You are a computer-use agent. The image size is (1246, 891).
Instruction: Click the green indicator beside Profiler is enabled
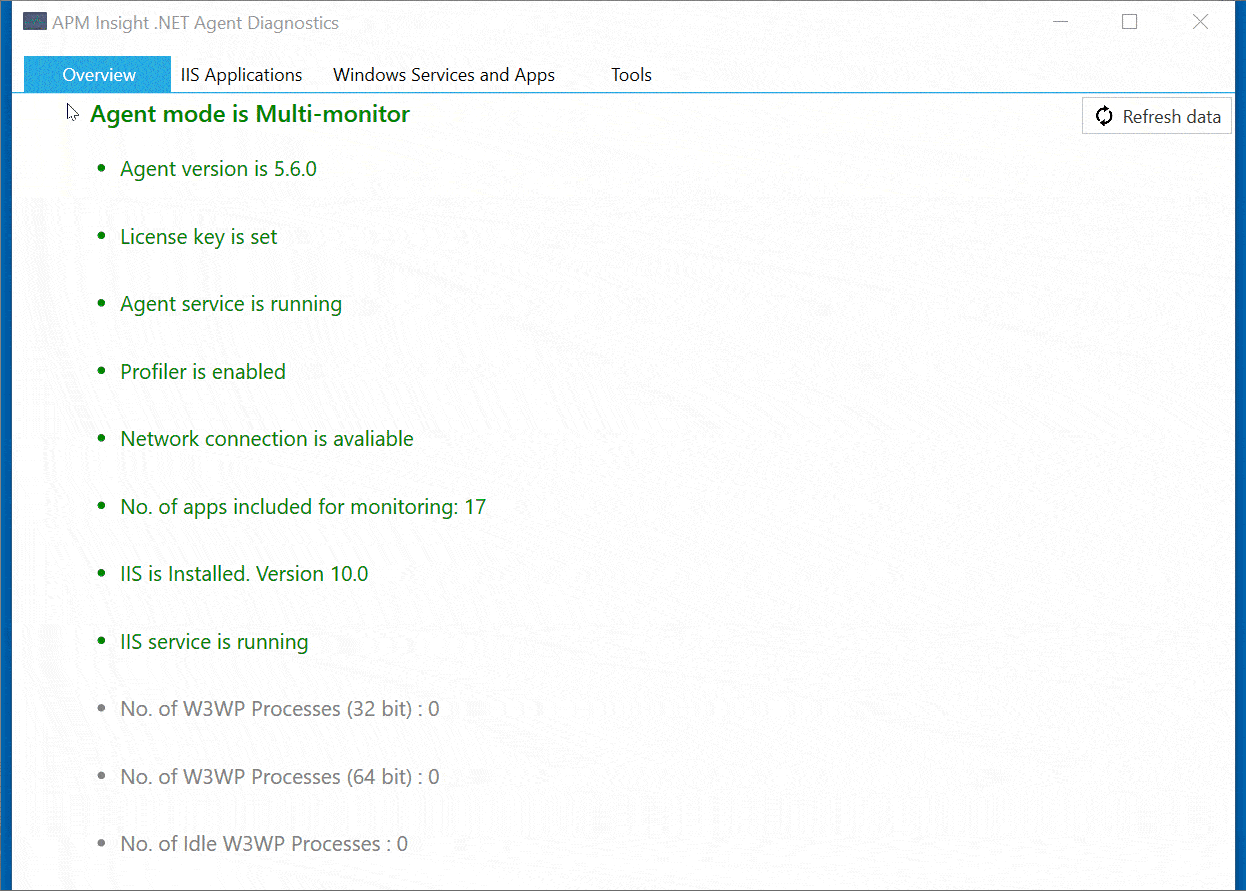click(x=101, y=370)
